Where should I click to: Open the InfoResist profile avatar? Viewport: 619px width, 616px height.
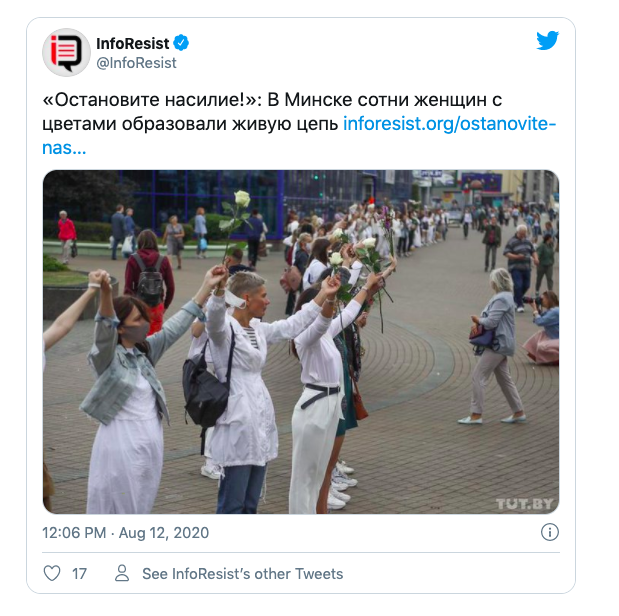click(x=66, y=52)
